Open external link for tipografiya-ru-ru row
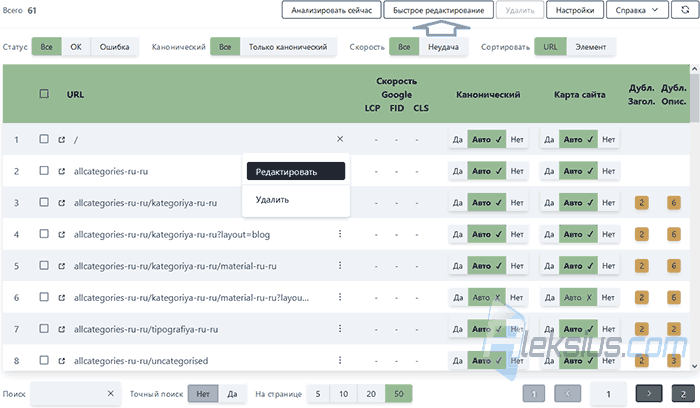700x408 pixels. [62, 329]
